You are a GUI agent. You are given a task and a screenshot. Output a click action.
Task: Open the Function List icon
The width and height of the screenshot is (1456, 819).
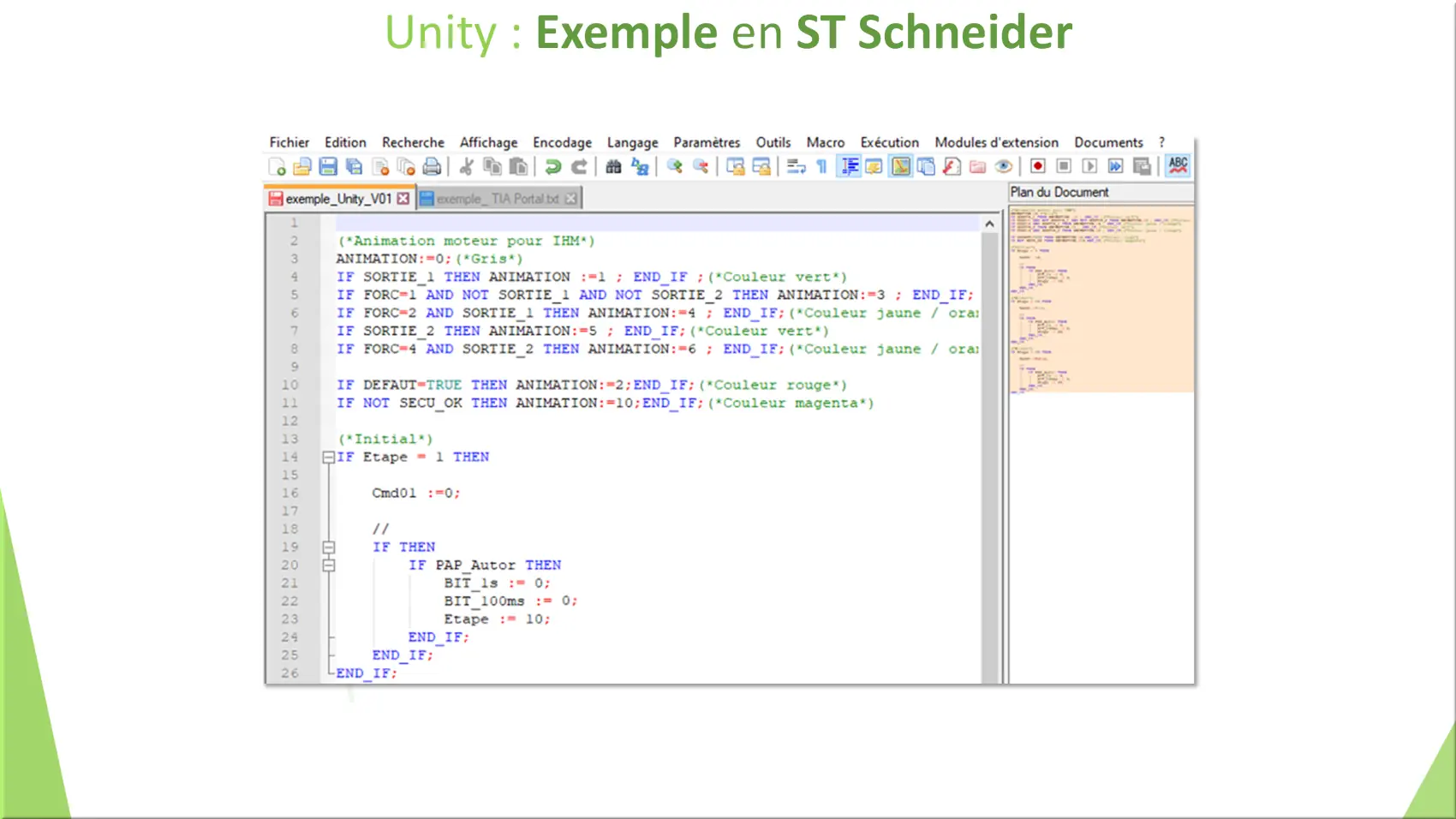(952, 166)
